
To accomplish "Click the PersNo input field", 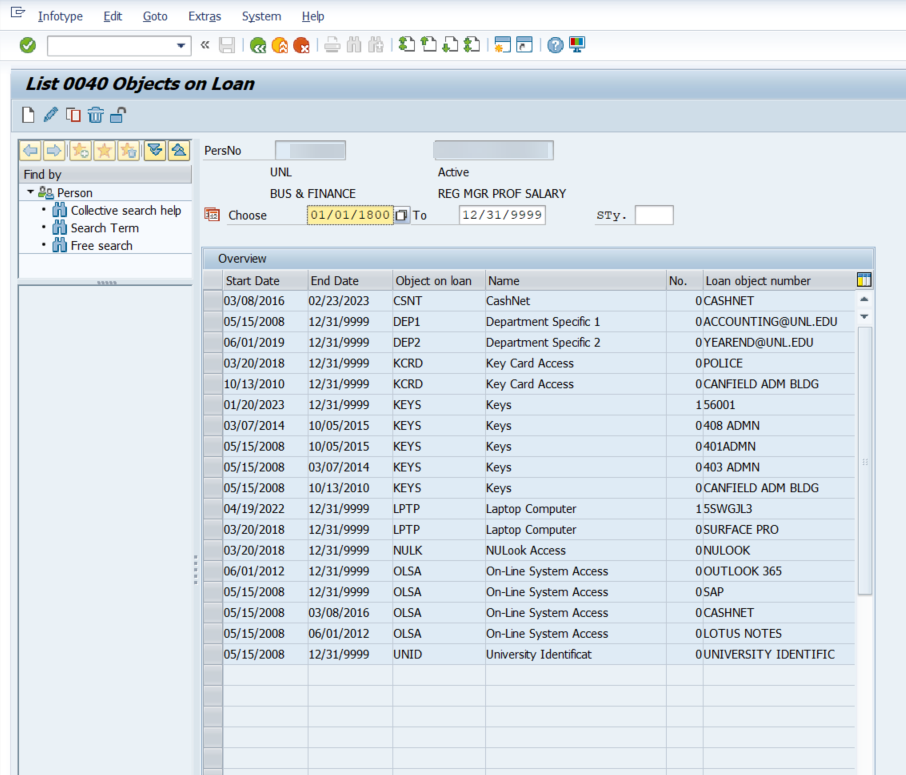I will 310,150.
